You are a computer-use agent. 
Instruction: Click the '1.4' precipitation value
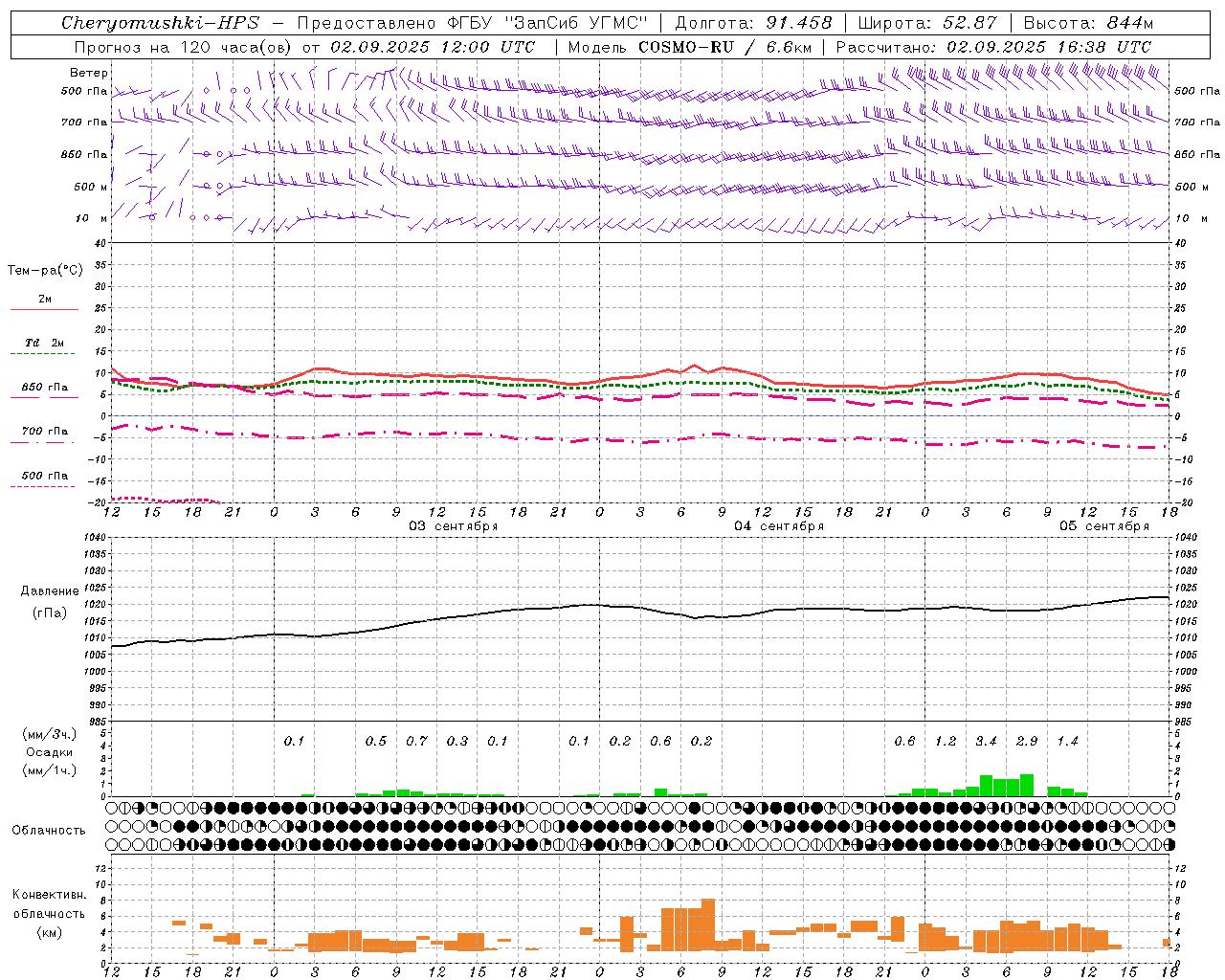coord(1067,741)
